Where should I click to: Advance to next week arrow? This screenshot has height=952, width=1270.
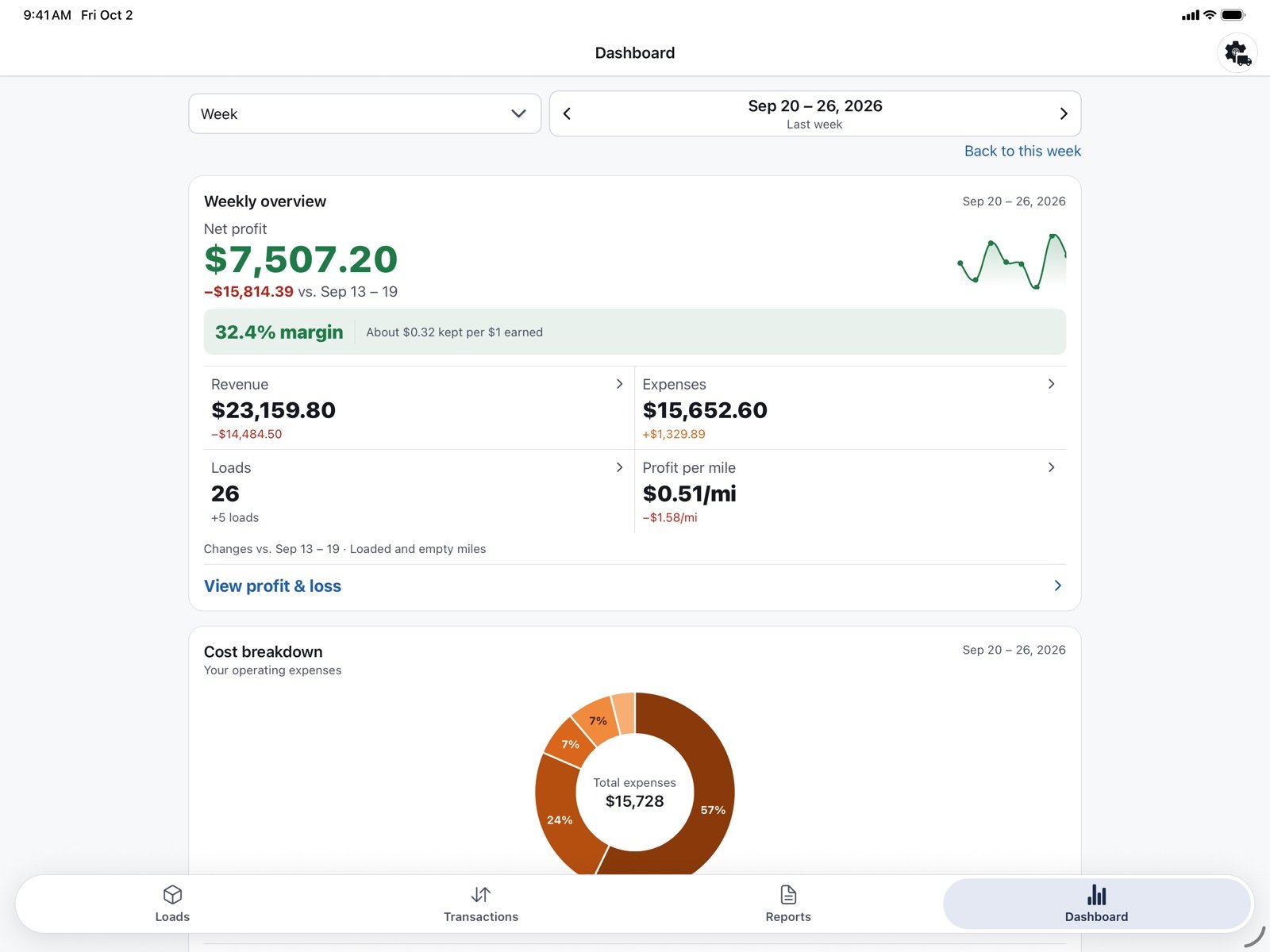[1064, 113]
